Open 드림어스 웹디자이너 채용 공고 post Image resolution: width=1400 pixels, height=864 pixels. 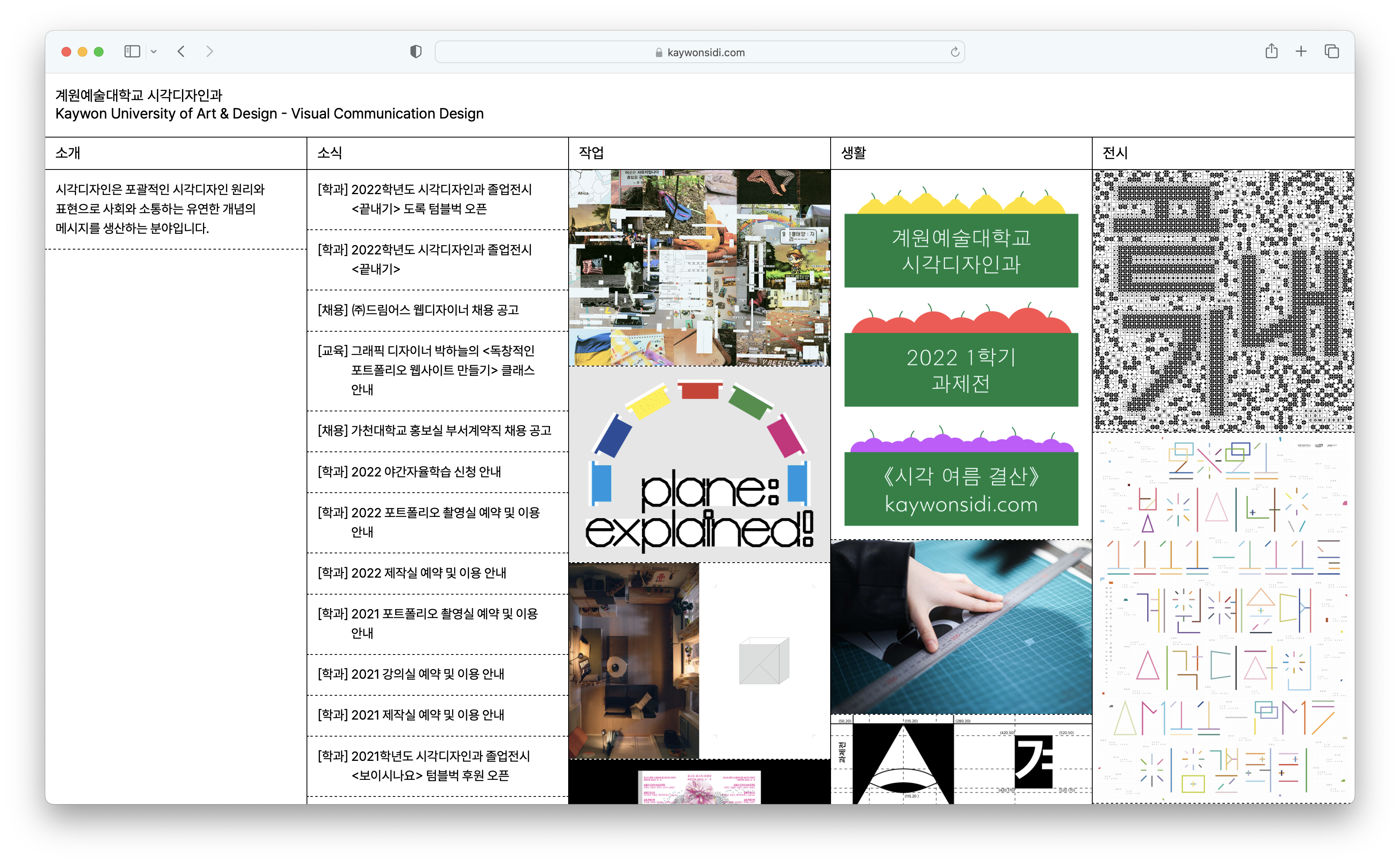418,310
